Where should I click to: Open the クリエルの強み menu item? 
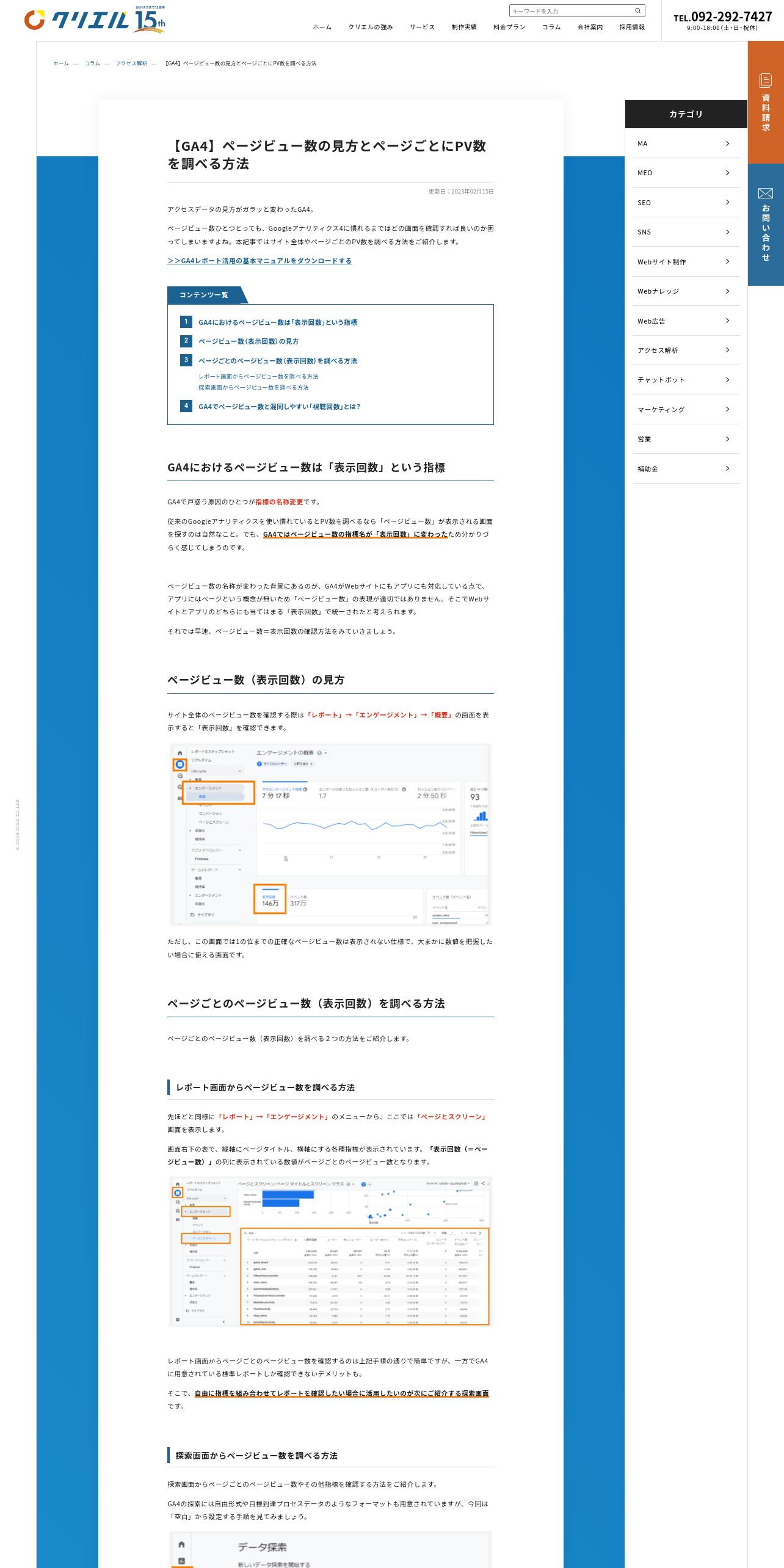(x=370, y=27)
